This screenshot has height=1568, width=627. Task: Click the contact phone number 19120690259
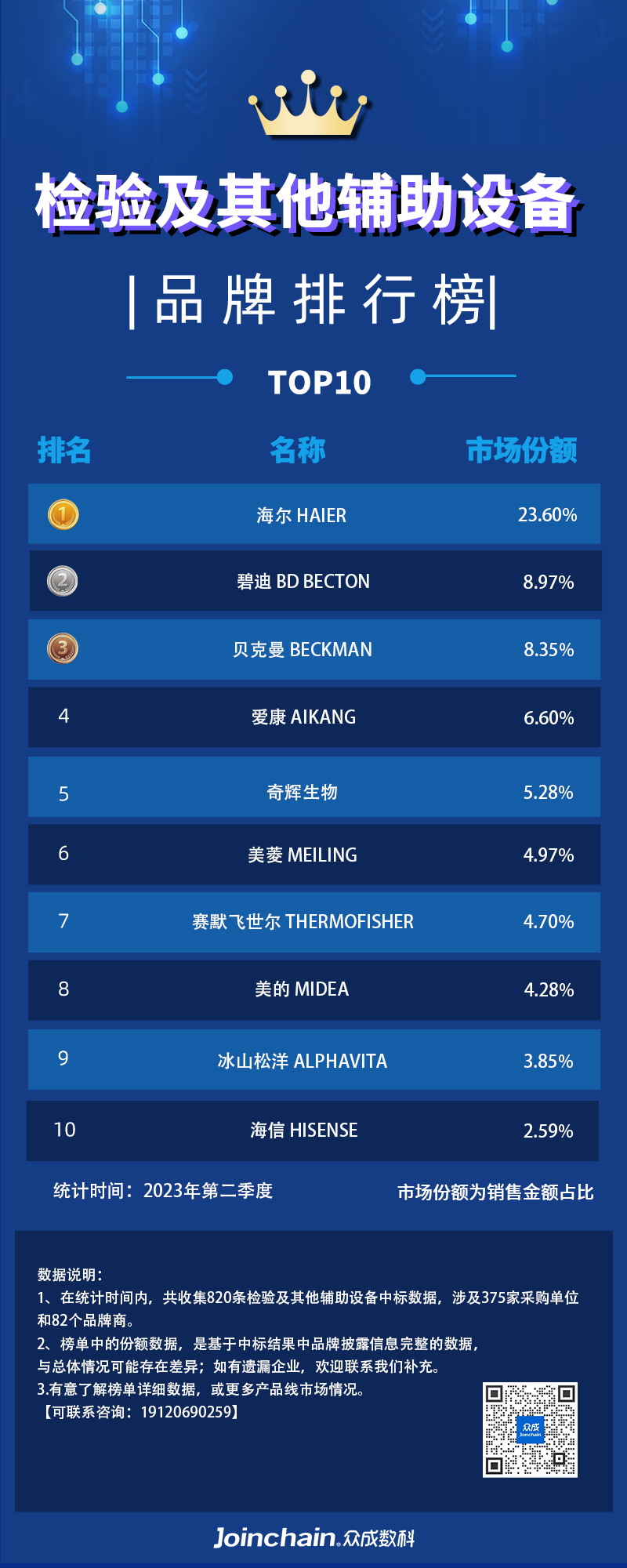[187, 1412]
